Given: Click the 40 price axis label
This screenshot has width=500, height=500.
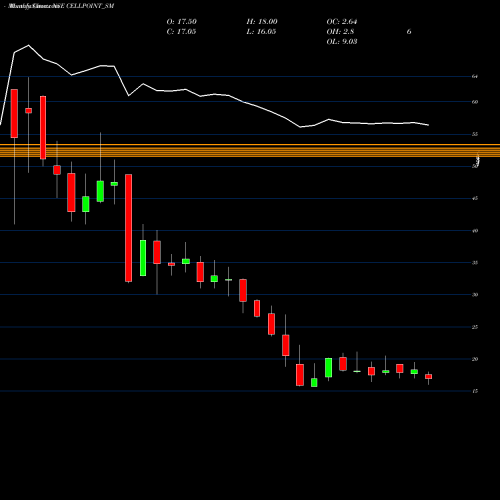Looking at the screenshot, I should click(x=475, y=231).
